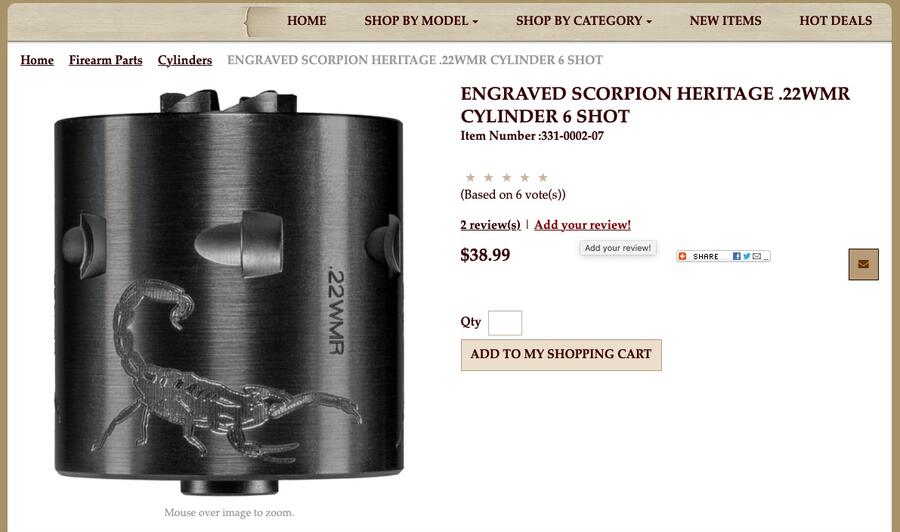Open the Home menu item
The width and height of the screenshot is (900, 532).
point(307,21)
